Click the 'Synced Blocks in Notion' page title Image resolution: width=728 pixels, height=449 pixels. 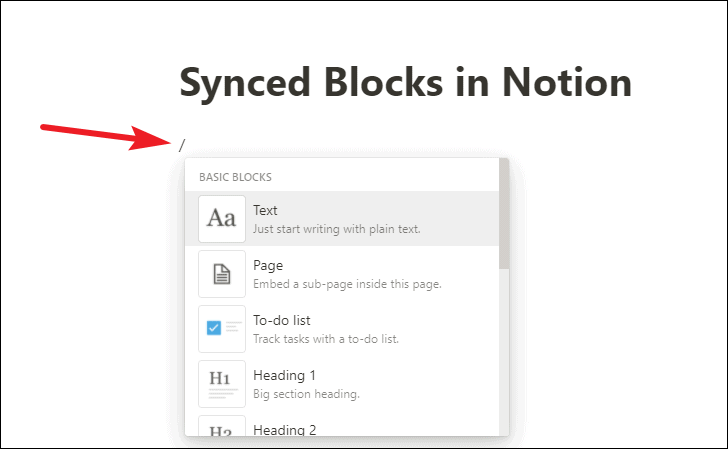(405, 83)
